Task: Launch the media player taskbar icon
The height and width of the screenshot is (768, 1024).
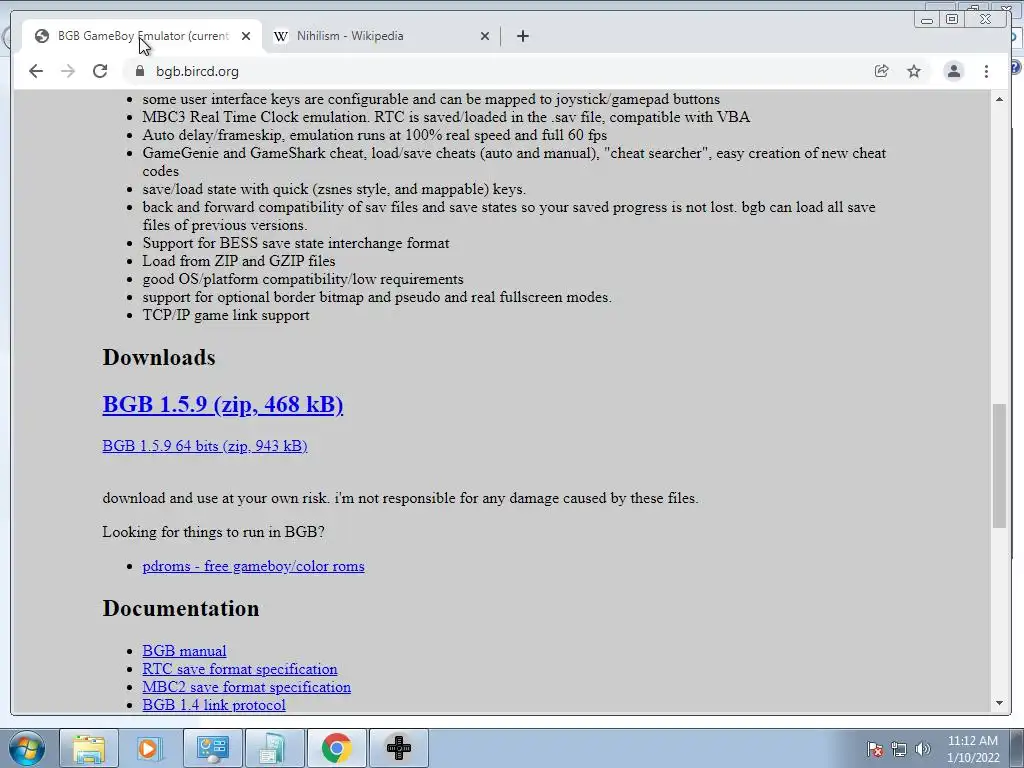Action: coord(150,748)
